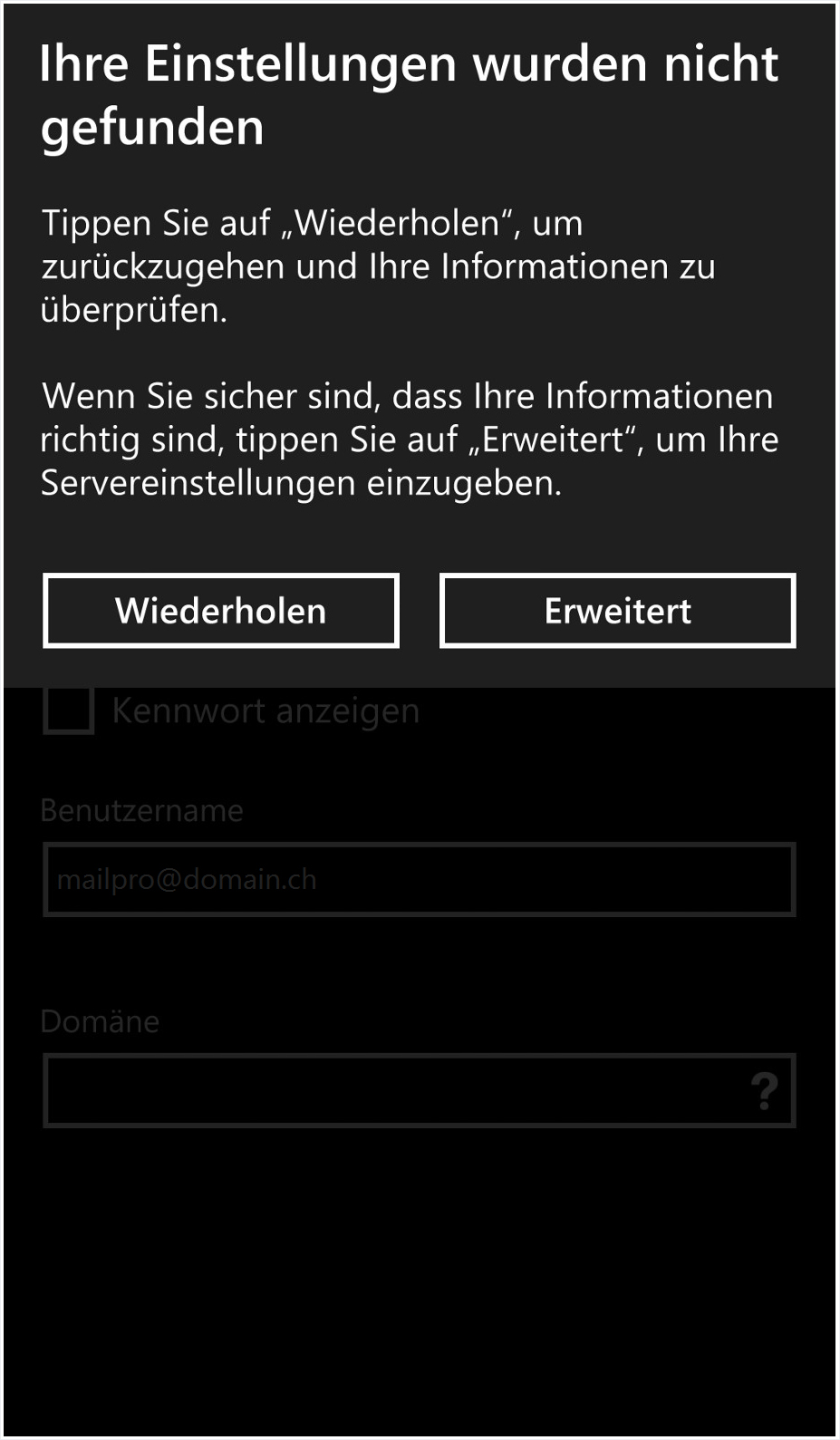Focus the empty Domäne input field
840x1440 pixels.
tap(420, 1090)
